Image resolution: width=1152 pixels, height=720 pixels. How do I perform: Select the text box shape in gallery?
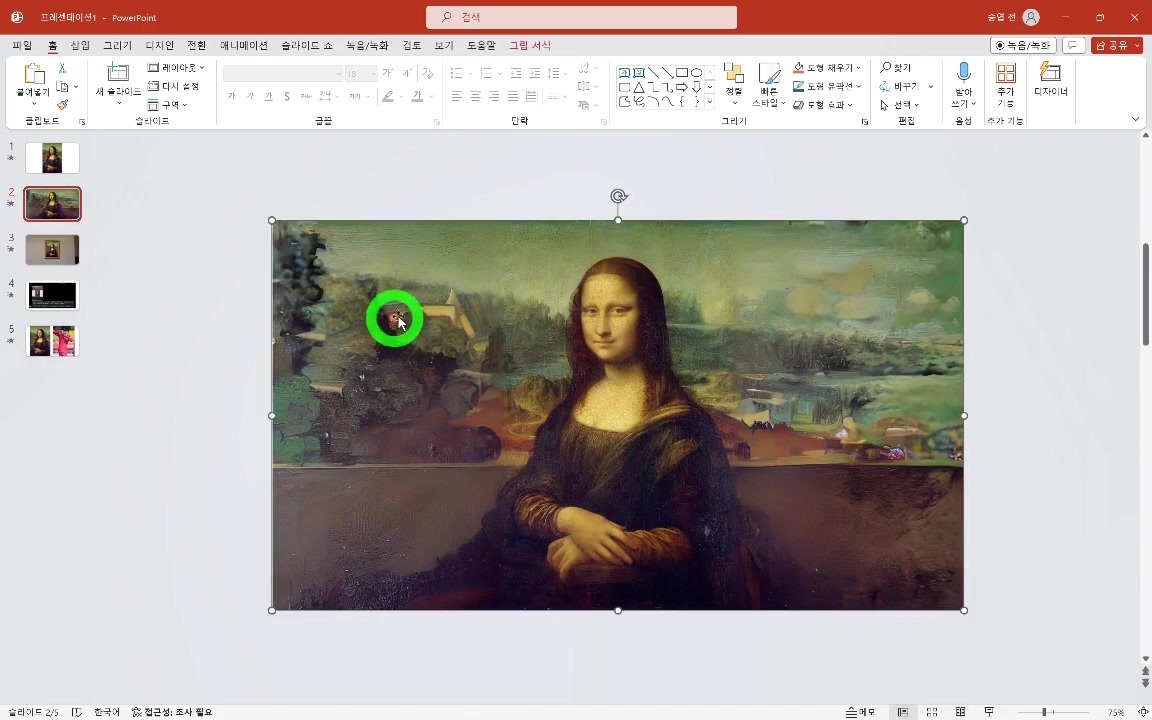click(624, 73)
